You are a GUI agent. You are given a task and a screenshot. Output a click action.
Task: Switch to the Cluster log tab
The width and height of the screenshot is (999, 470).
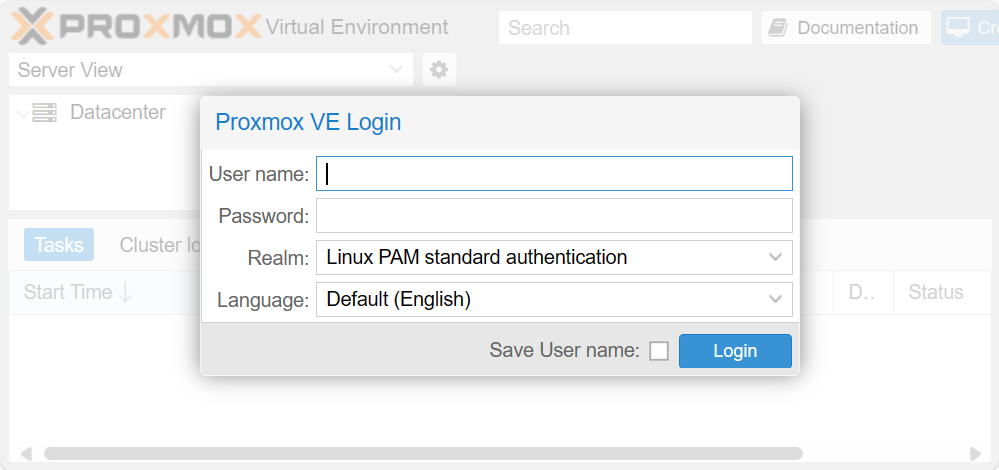[160, 245]
